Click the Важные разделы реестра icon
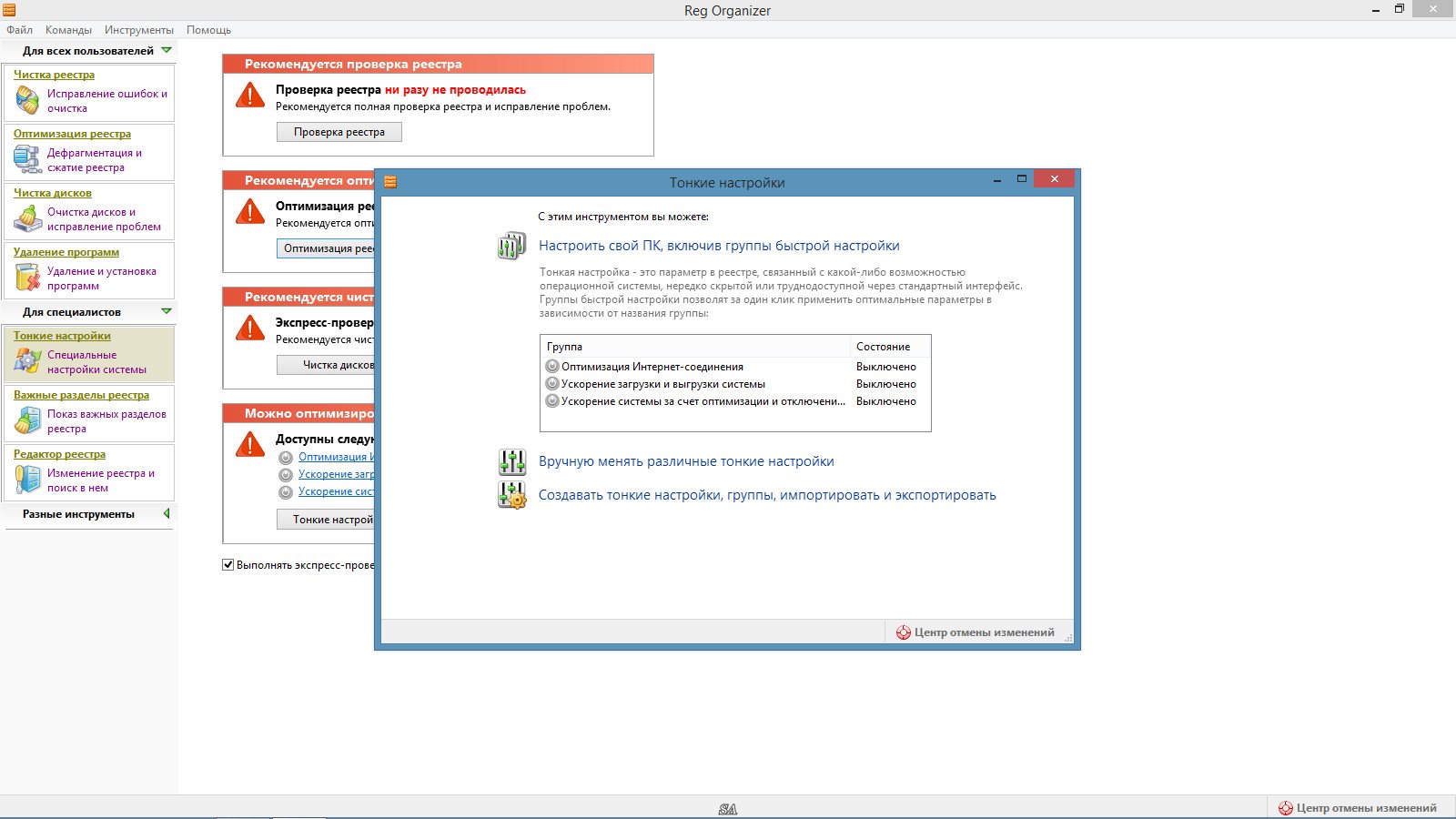The width and height of the screenshot is (1456, 819). click(27, 420)
